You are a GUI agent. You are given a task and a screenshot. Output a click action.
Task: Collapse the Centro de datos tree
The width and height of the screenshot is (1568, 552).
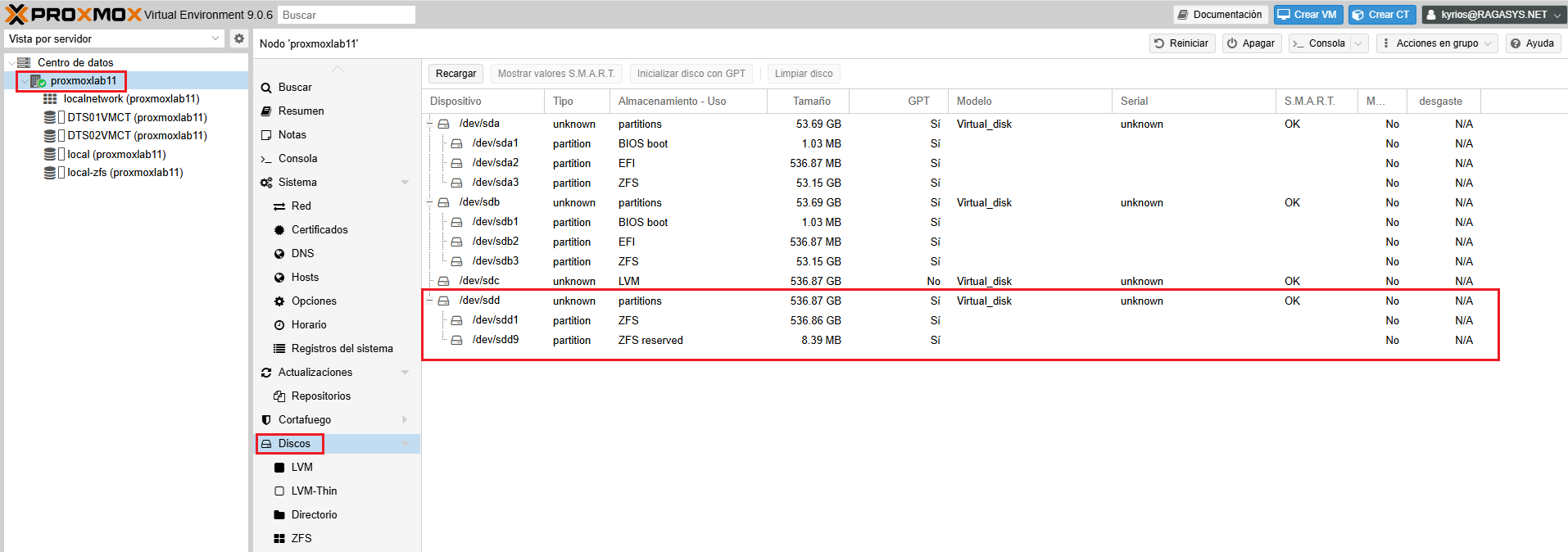click(x=11, y=62)
